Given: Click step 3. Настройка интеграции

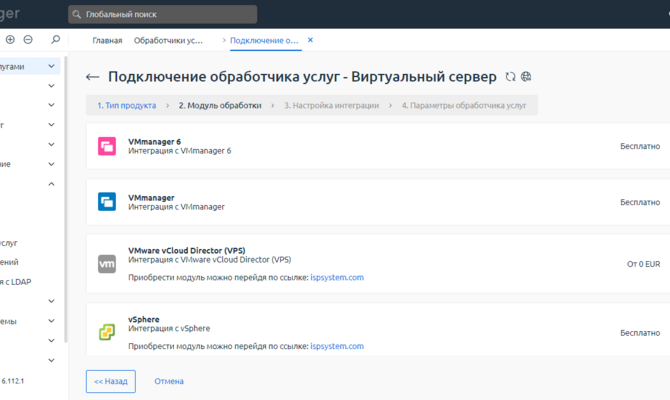Looking at the screenshot, I should click(332, 106).
